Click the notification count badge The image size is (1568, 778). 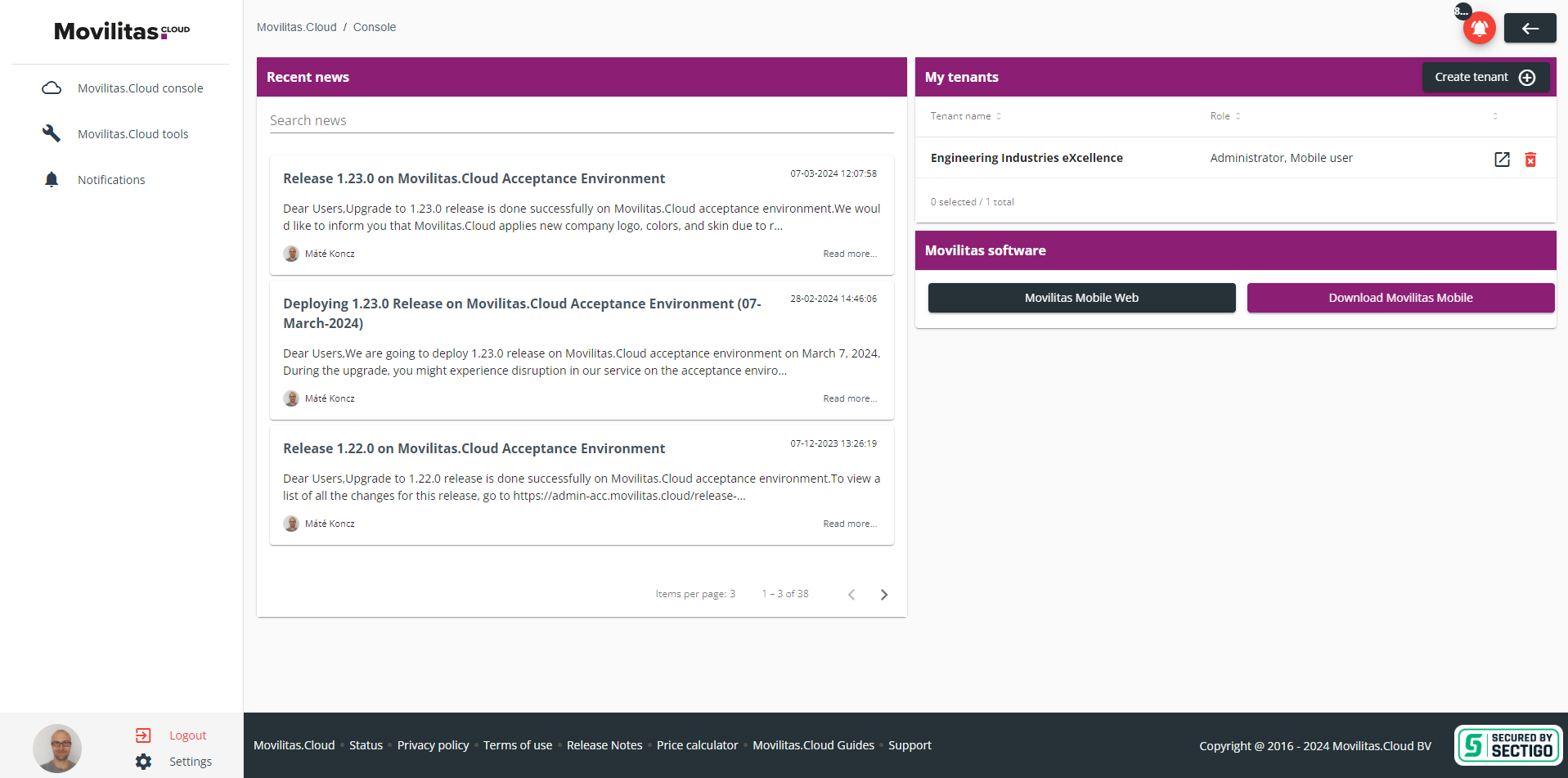coord(1462,11)
